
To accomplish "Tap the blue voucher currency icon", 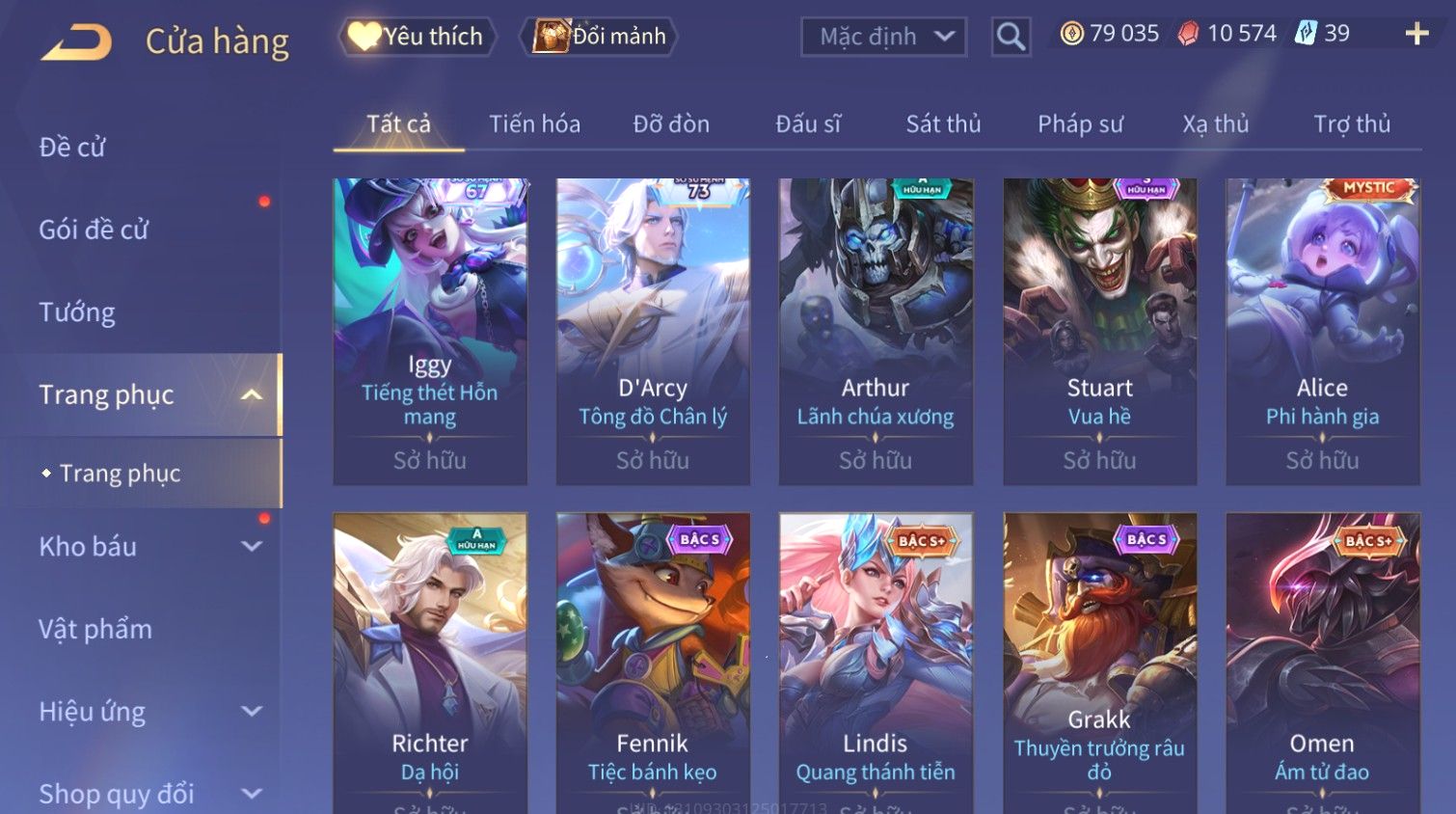I will pos(1306,34).
